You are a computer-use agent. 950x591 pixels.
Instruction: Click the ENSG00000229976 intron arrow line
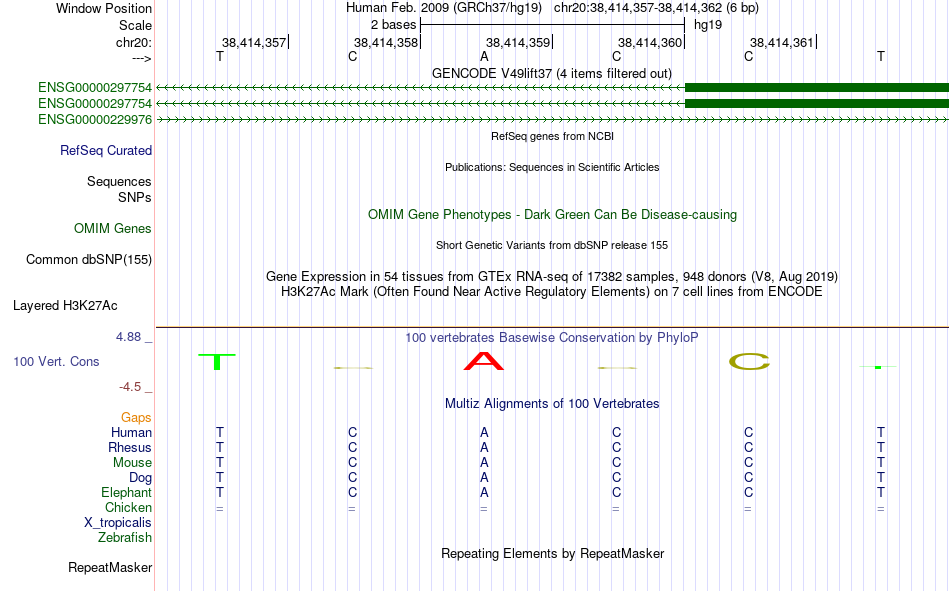[553, 120]
